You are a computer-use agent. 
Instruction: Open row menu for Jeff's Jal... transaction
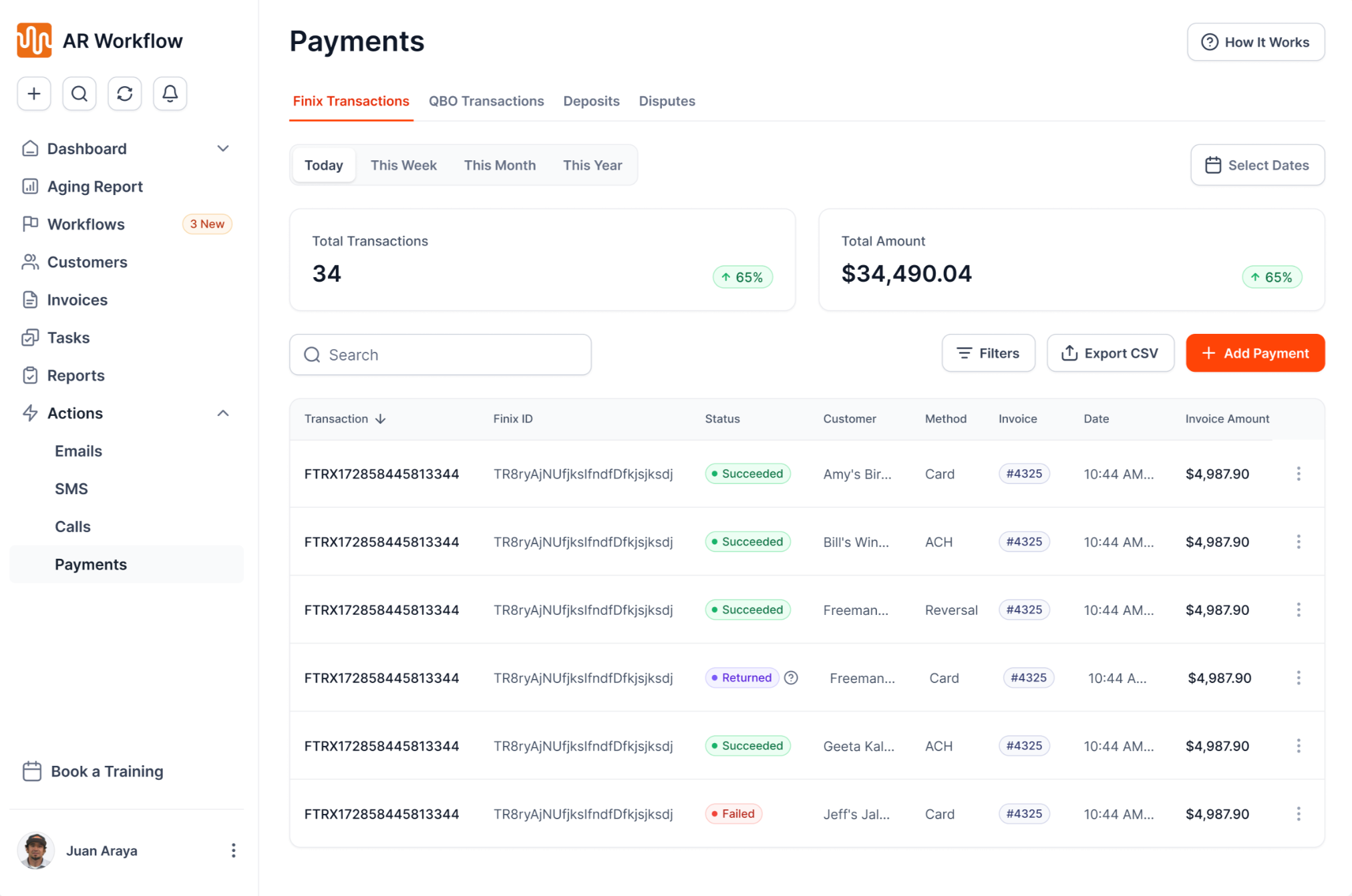tap(1299, 814)
